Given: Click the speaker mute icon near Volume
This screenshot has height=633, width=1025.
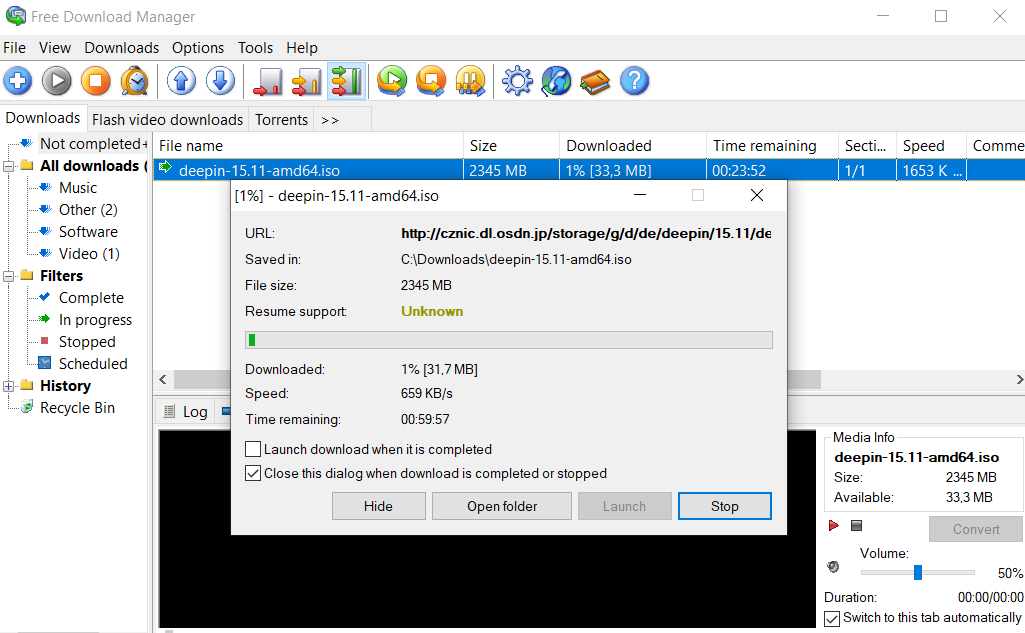Looking at the screenshot, I should [x=833, y=567].
